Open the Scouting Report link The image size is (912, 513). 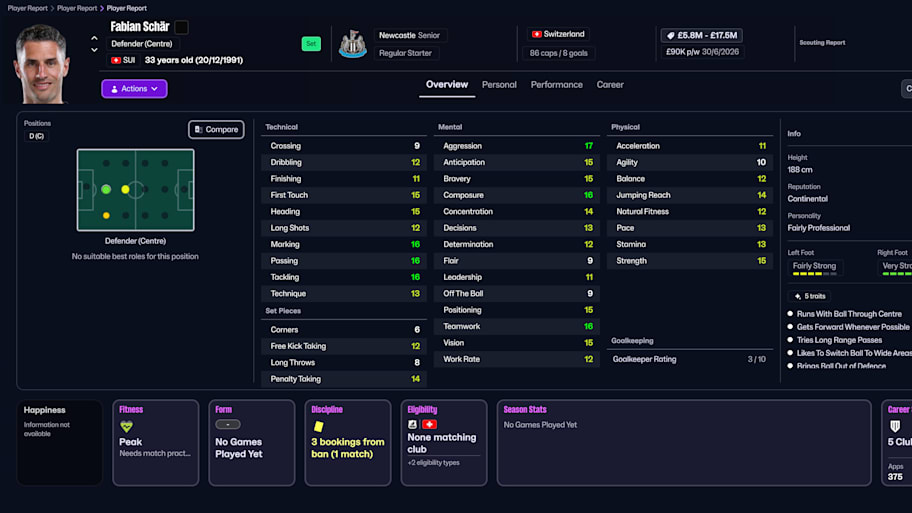[x=822, y=42]
